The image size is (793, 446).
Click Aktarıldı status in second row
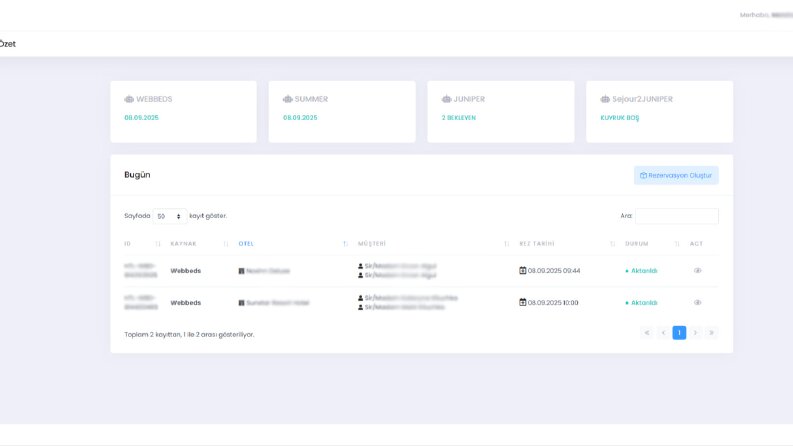click(x=641, y=303)
